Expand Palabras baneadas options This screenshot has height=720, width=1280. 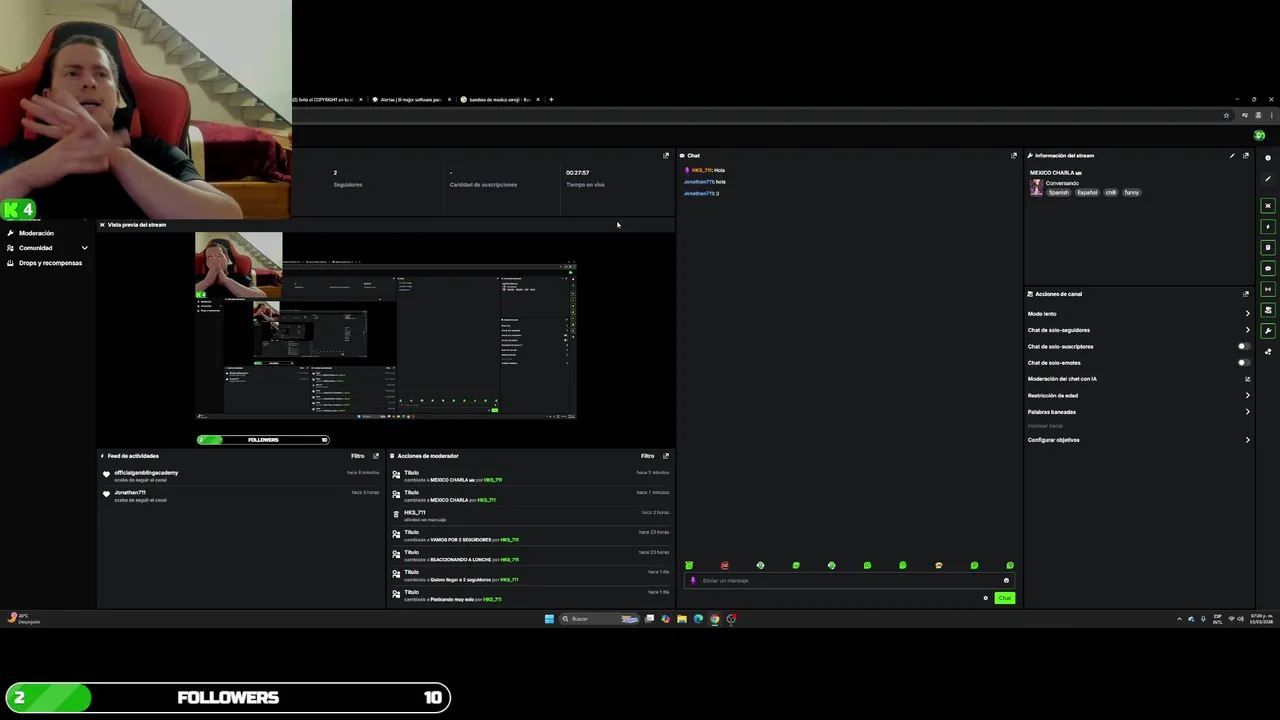(x=1247, y=412)
